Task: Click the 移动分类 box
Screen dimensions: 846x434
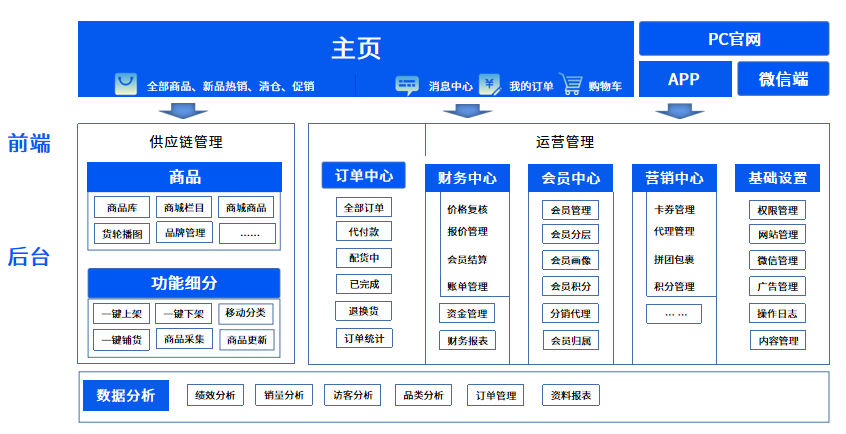Action: point(245,313)
